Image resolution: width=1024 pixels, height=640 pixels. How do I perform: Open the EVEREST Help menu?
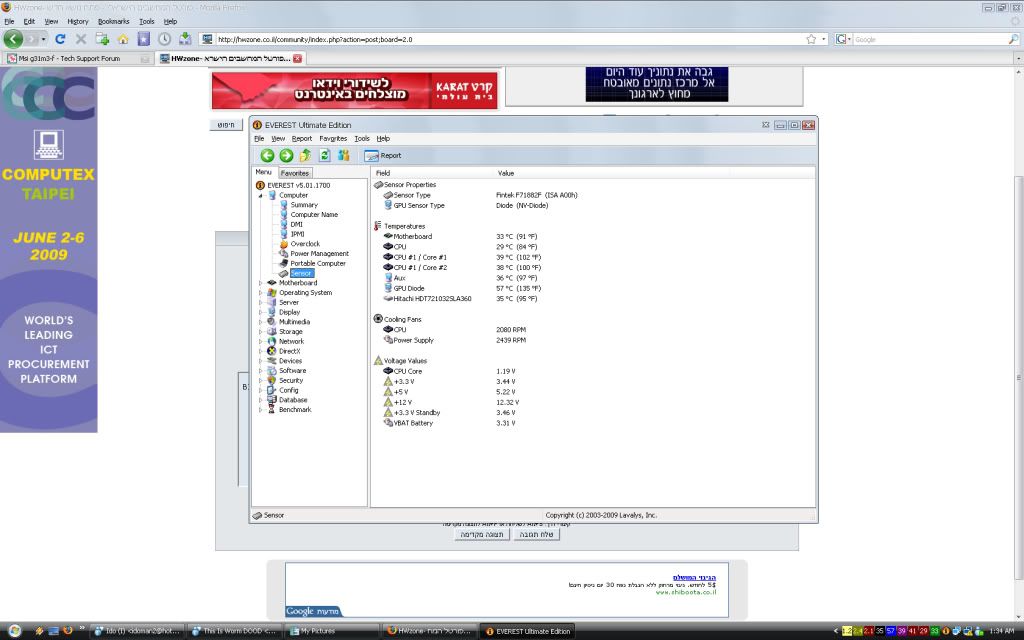383,138
